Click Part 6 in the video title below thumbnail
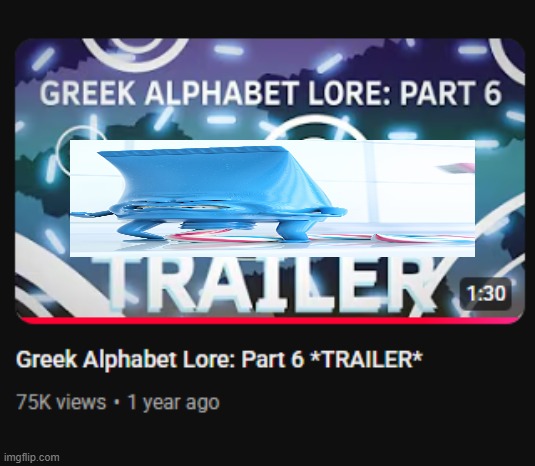 (x=273, y=359)
